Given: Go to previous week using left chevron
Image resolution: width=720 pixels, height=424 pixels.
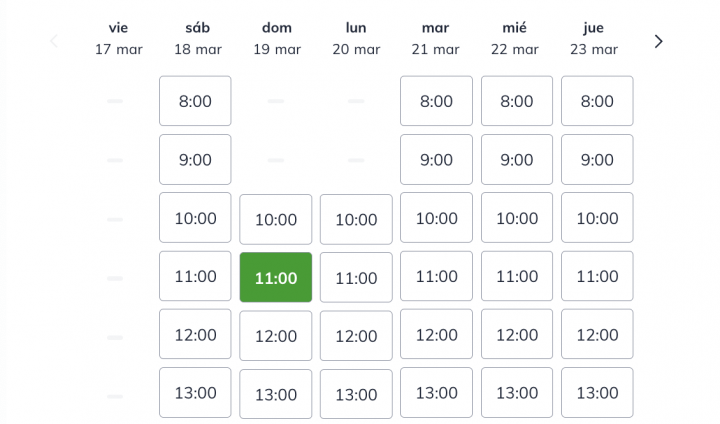Looking at the screenshot, I should (x=54, y=41).
